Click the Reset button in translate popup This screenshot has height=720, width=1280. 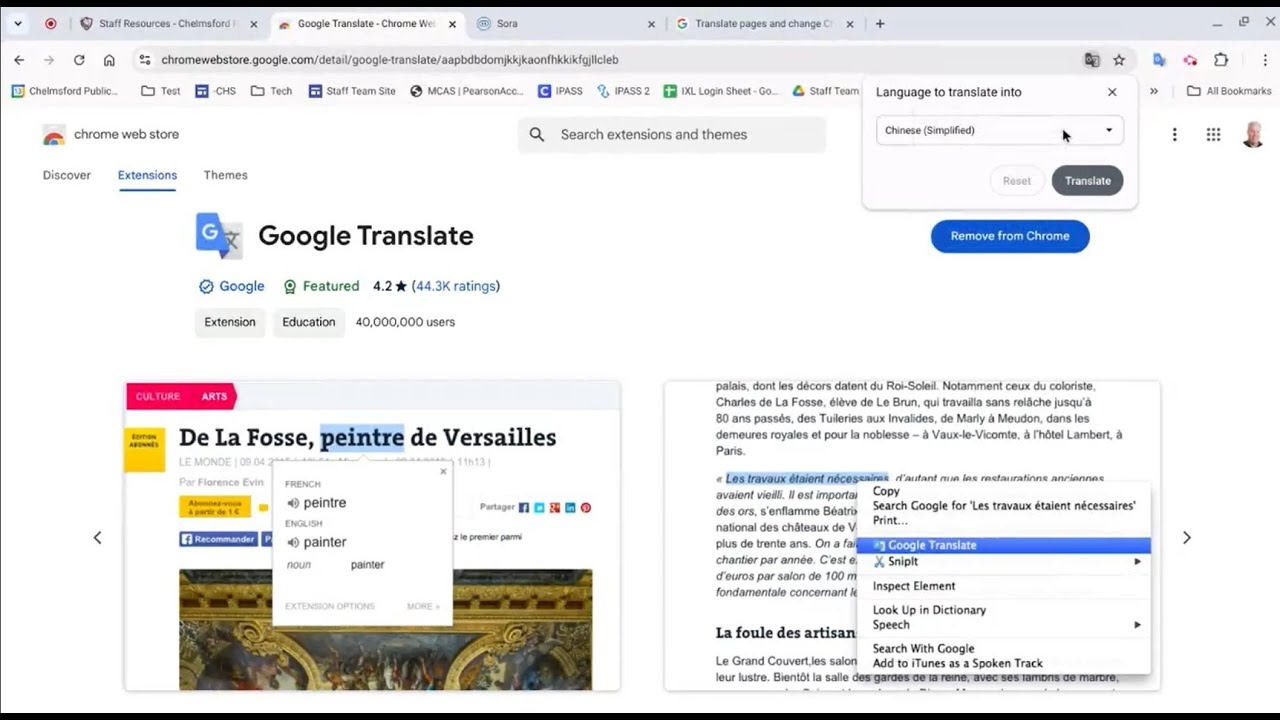tap(1017, 181)
